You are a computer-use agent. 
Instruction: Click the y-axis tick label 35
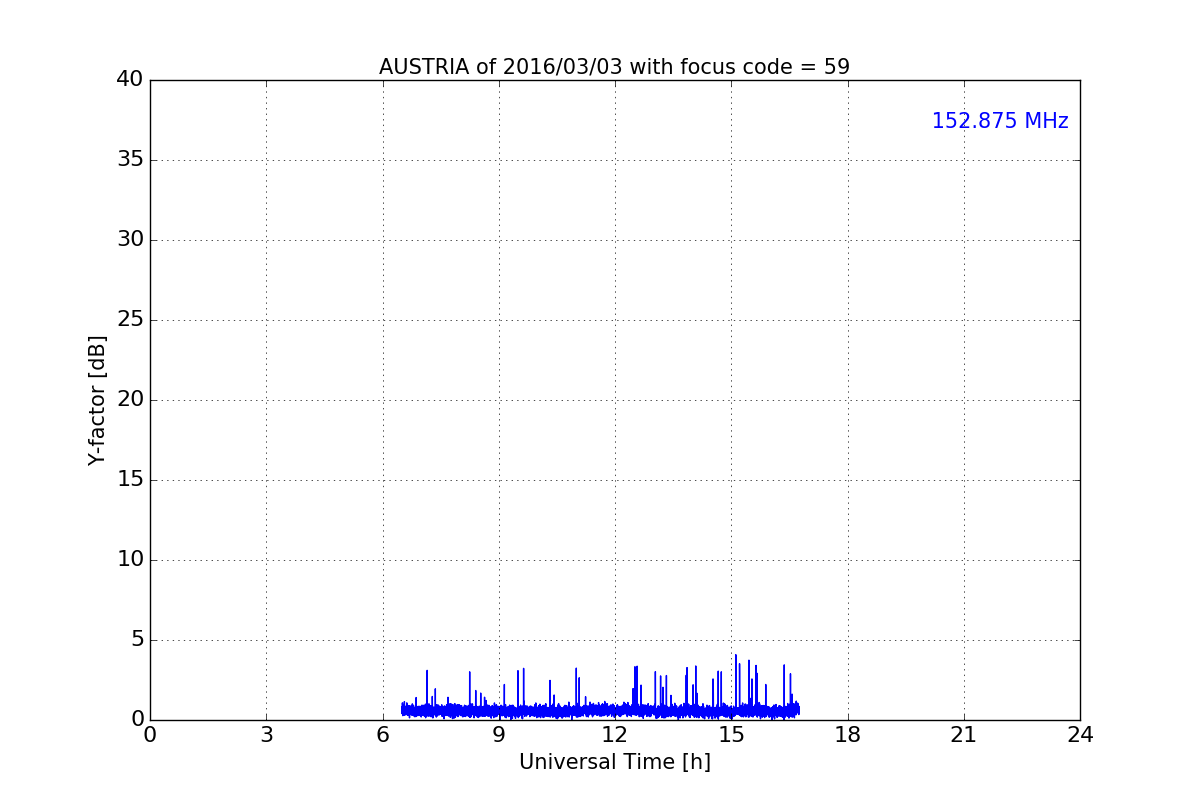[130, 160]
